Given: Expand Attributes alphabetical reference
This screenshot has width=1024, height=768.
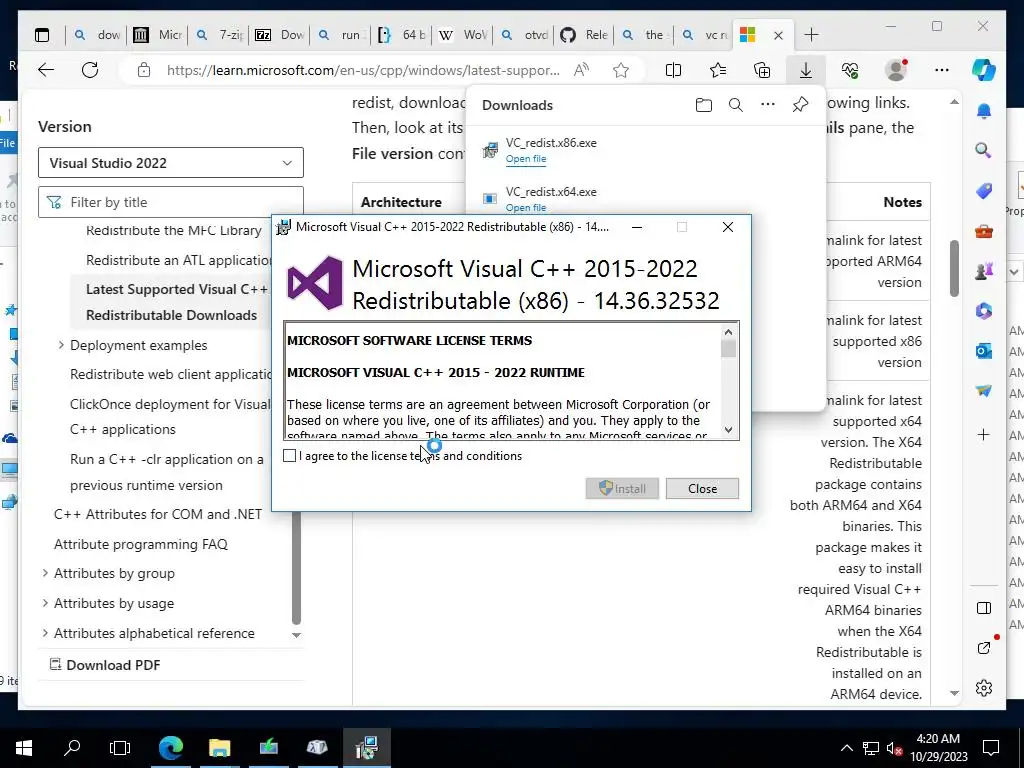Looking at the screenshot, I should pyautogui.click(x=45, y=633).
